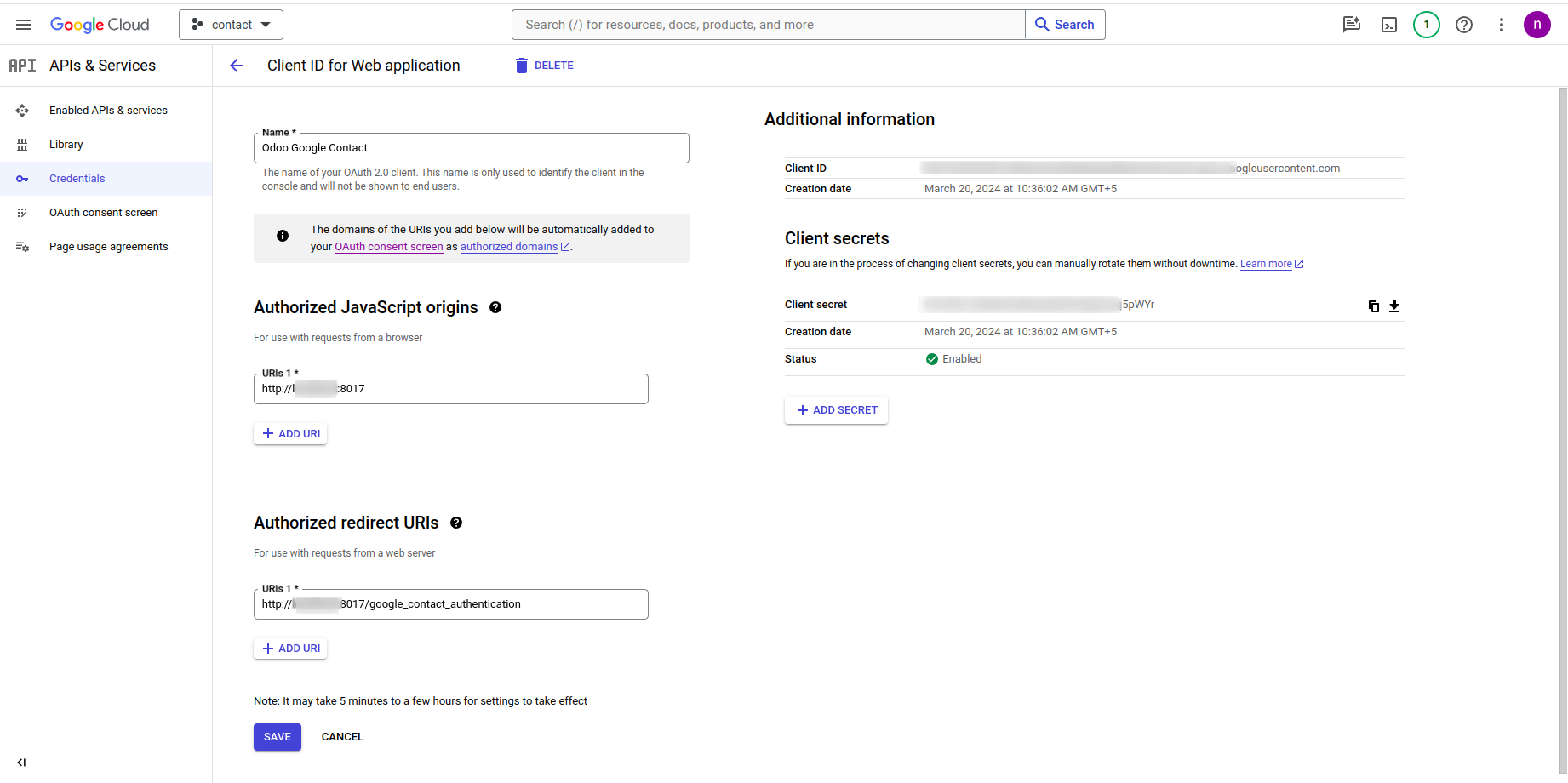Open the Library section
This screenshot has width=1568, height=783.
(x=66, y=145)
